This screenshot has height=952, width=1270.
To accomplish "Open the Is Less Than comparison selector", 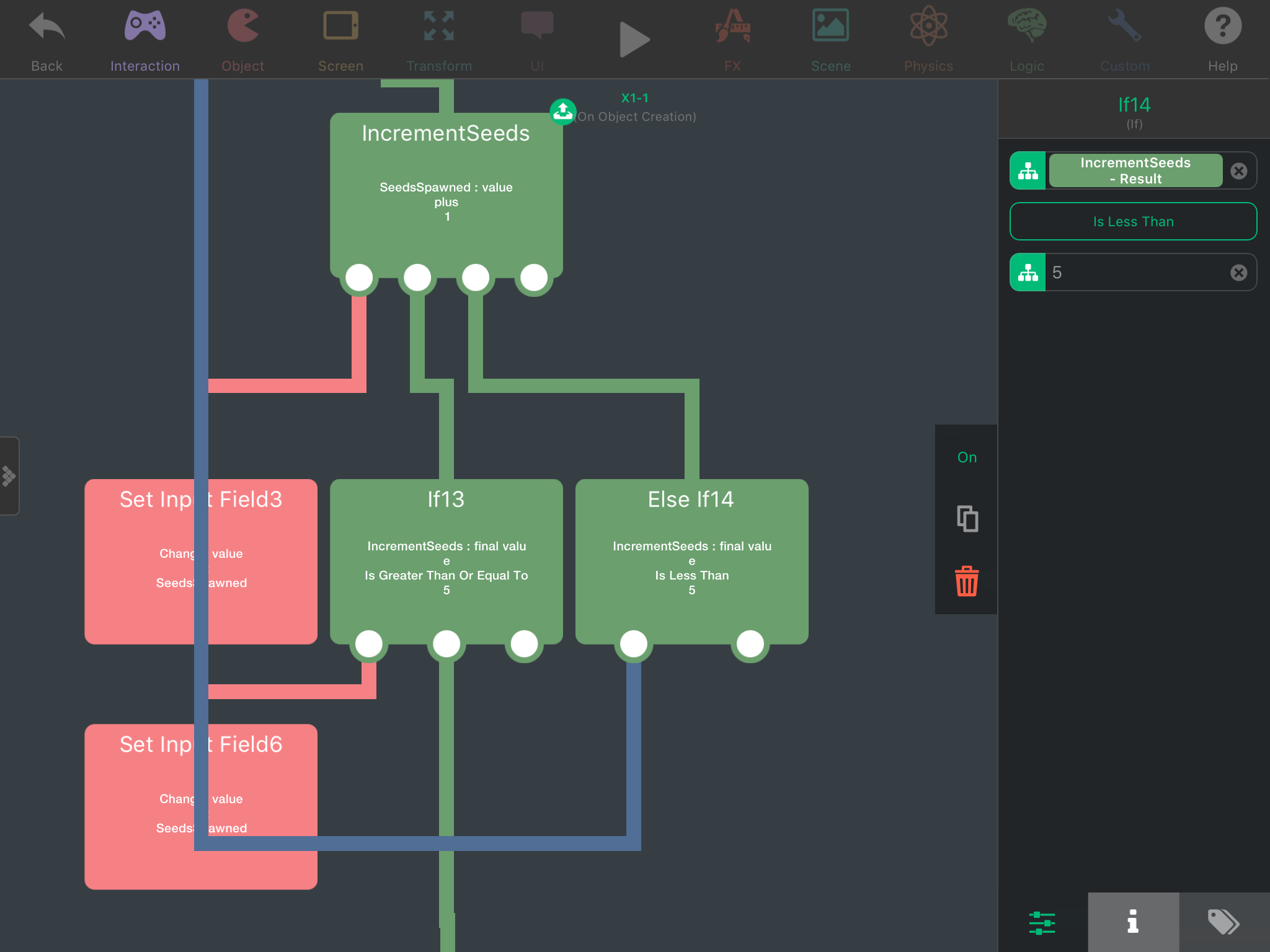I will point(1133,221).
